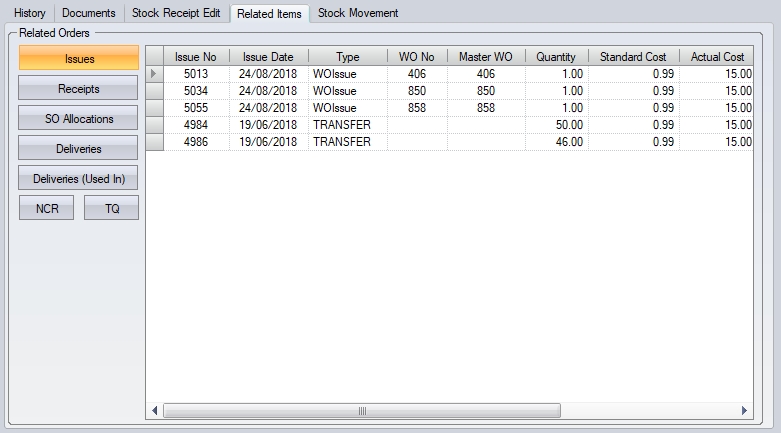Select row header of issue 5013
781x433 pixels.
pos(155,74)
